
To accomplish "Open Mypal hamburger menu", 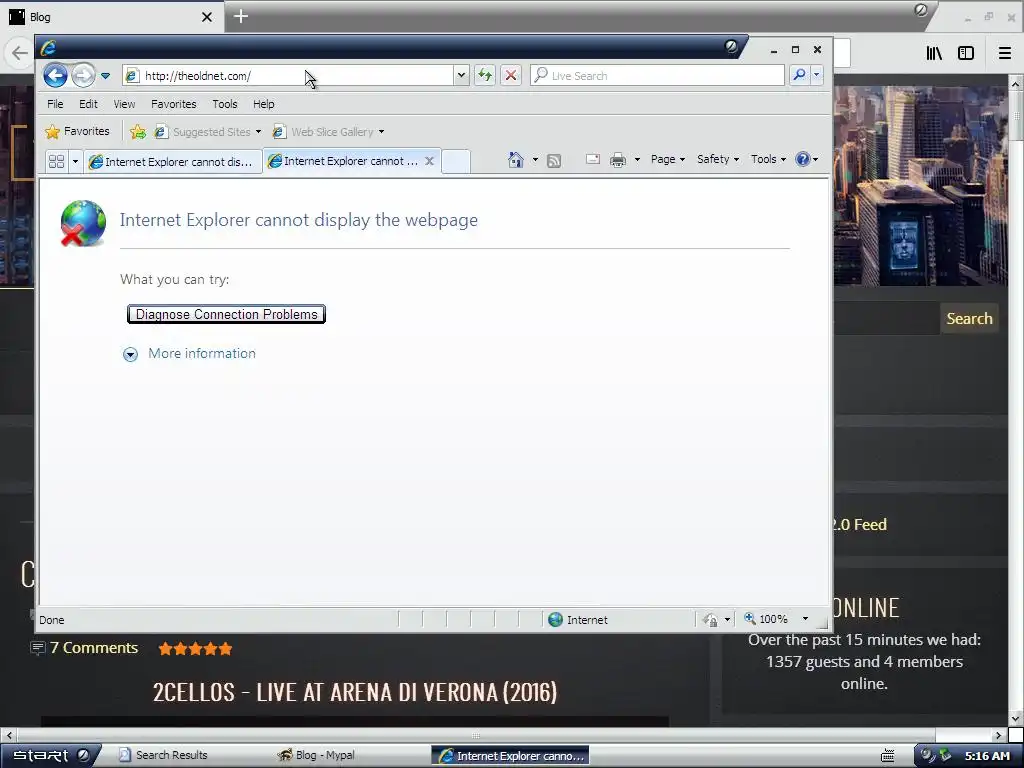I will click(x=1005, y=53).
